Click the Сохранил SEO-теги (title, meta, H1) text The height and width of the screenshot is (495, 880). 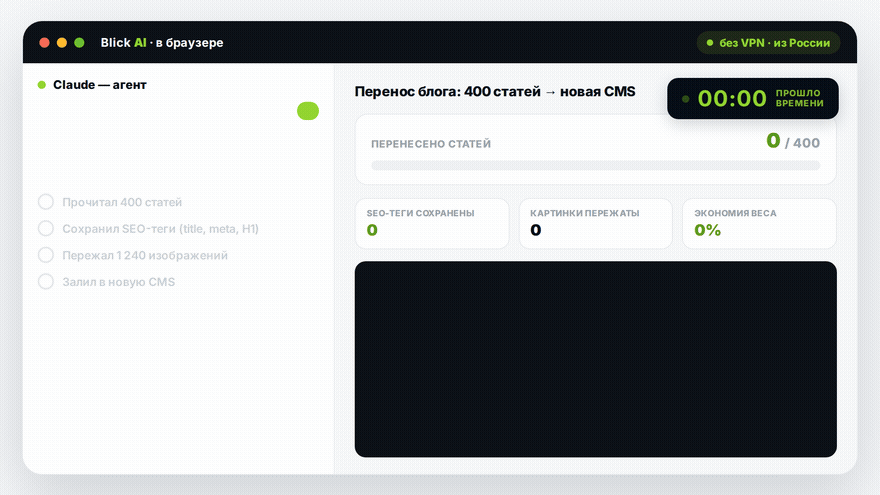click(161, 228)
